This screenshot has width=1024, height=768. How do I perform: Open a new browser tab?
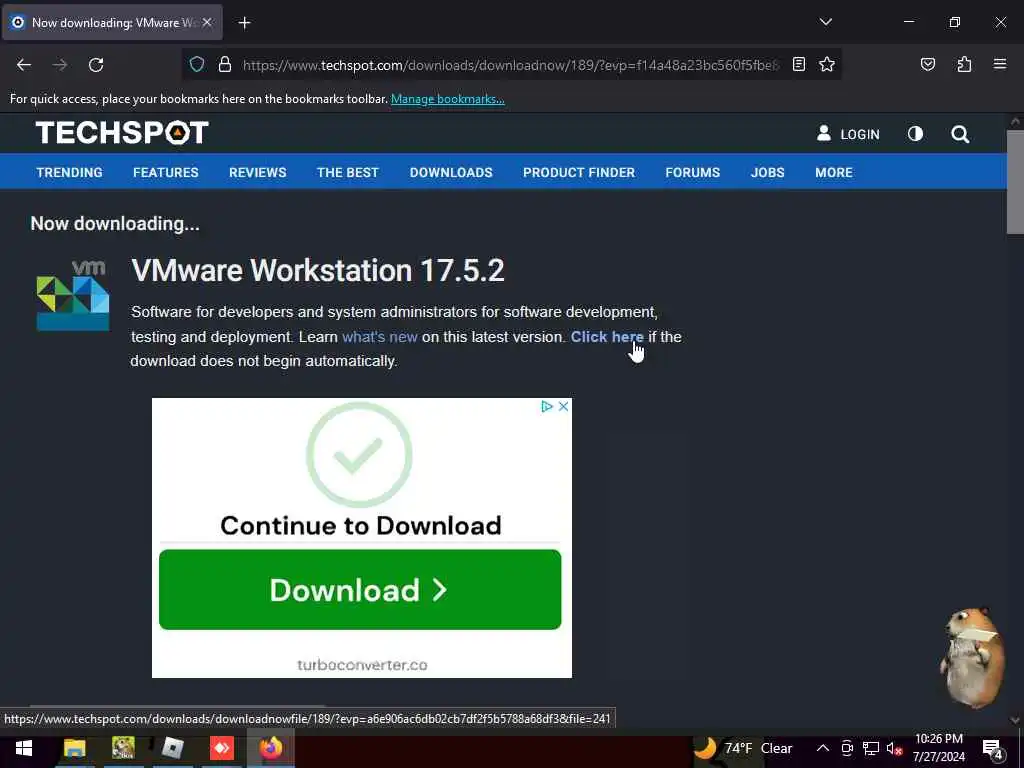pyautogui.click(x=244, y=23)
